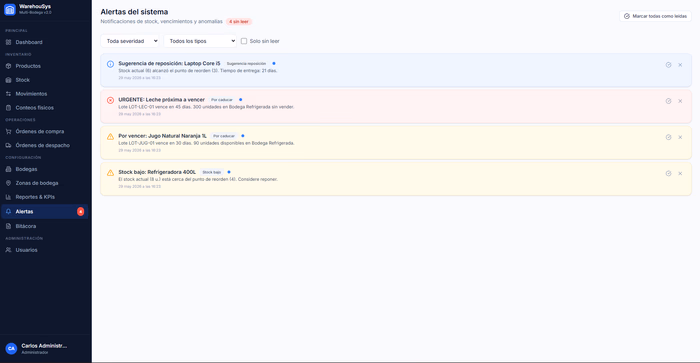Click the red error icon on Leche alert
Image resolution: width=700 pixels, height=363 pixels.
pos(110,100)
